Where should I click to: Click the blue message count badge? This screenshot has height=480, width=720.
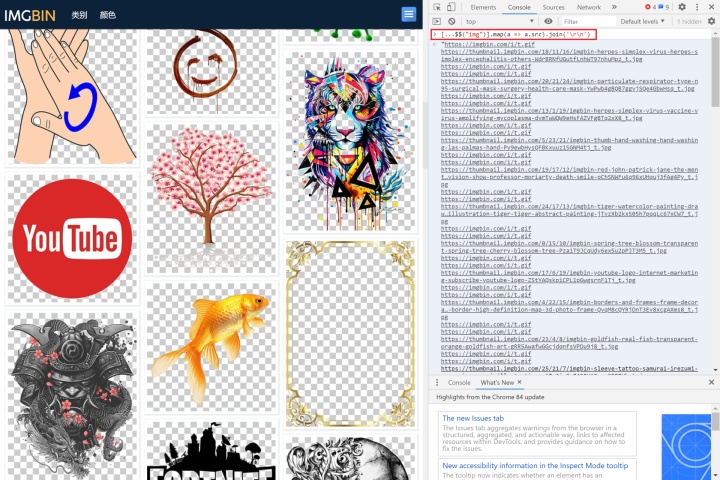point(664,7)
